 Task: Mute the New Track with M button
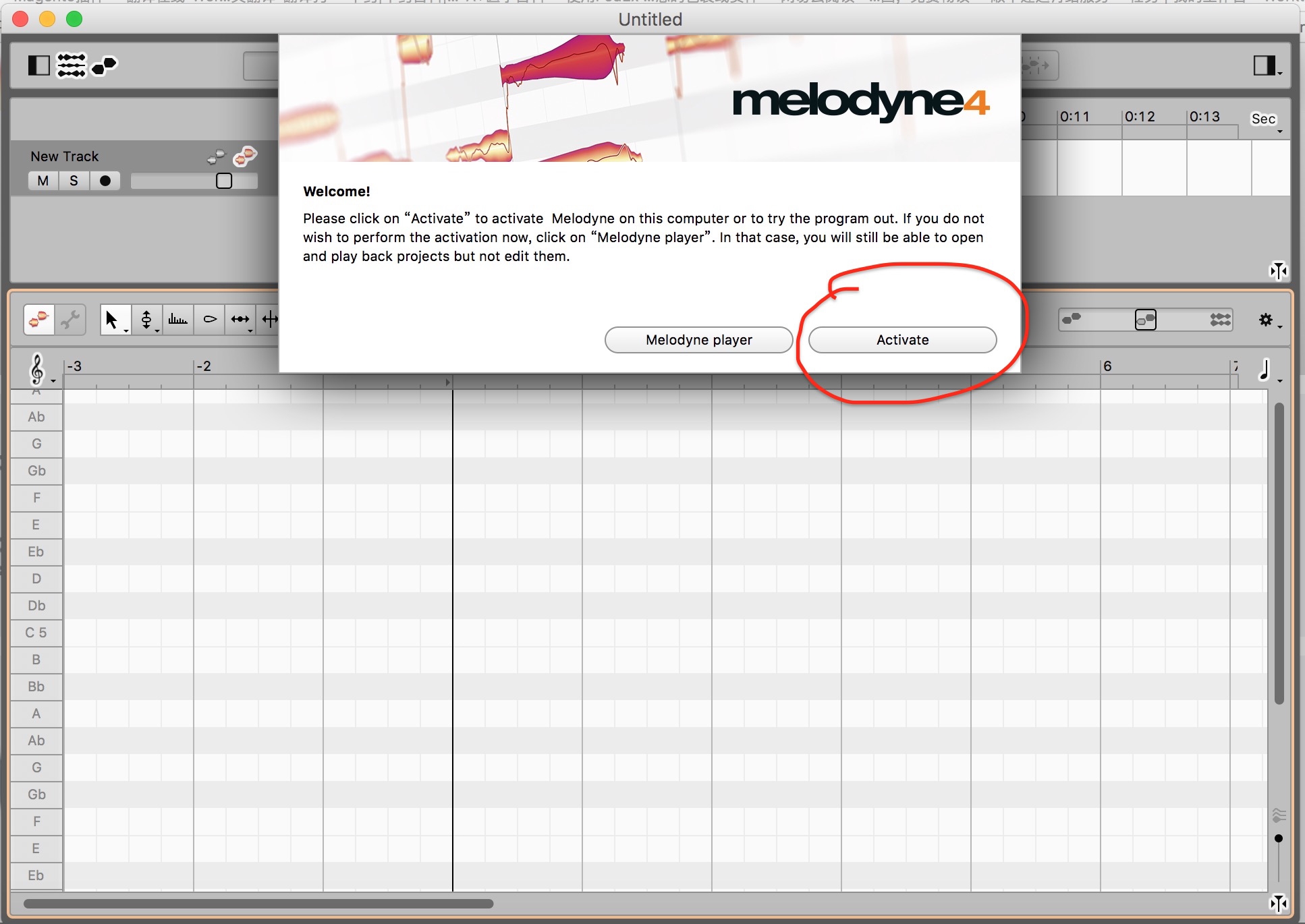coord(43,181)
